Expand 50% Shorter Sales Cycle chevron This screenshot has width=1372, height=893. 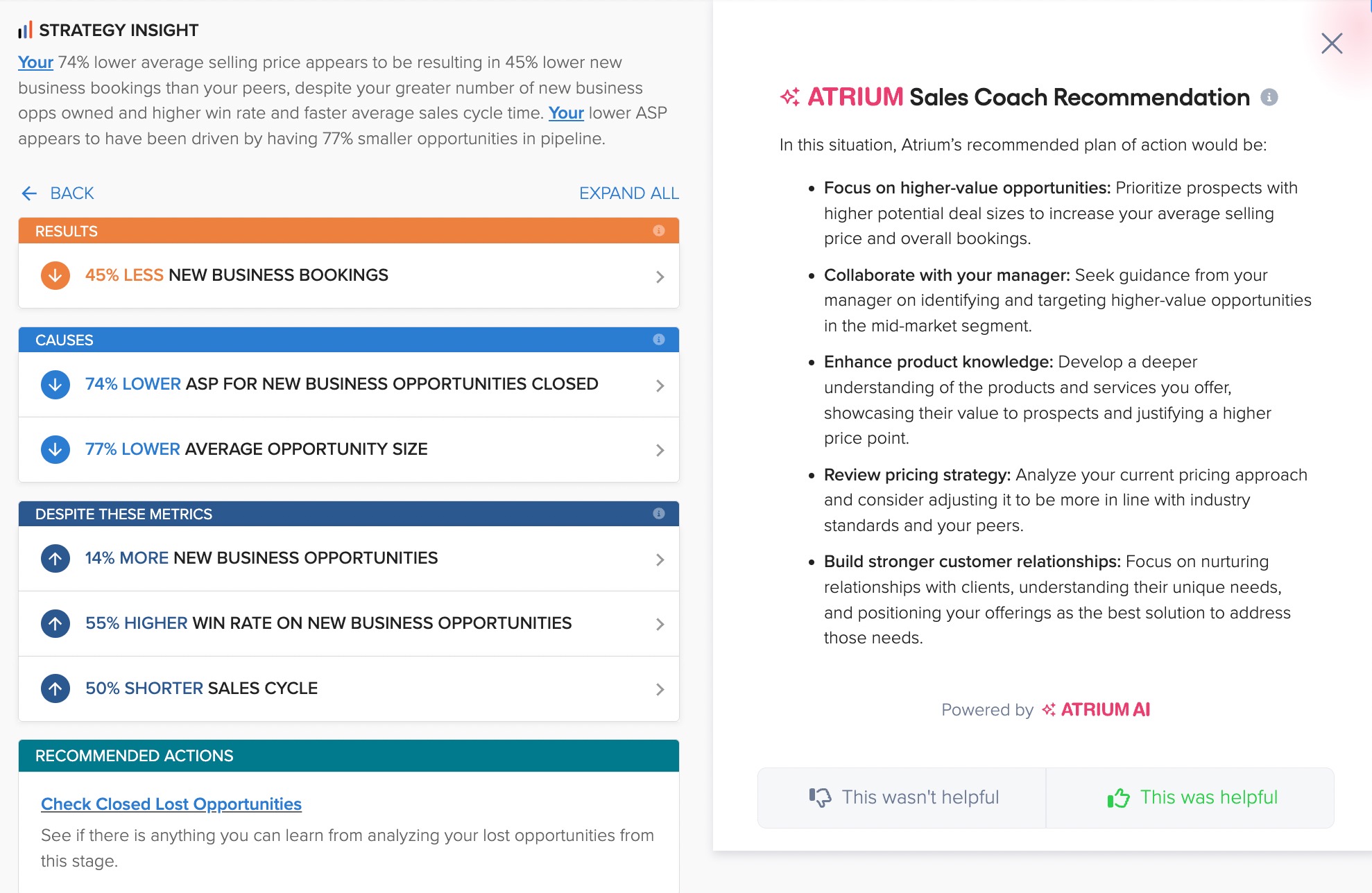pyautogui.click(x=660, y=690)
